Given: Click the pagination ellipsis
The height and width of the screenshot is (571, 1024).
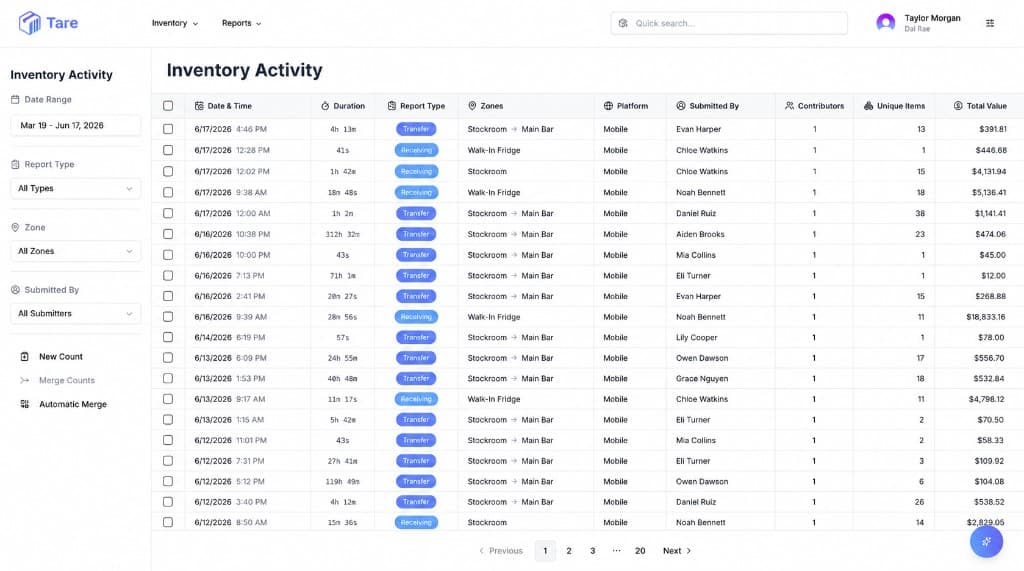Looking at the screenshot, I should point(616,551).
